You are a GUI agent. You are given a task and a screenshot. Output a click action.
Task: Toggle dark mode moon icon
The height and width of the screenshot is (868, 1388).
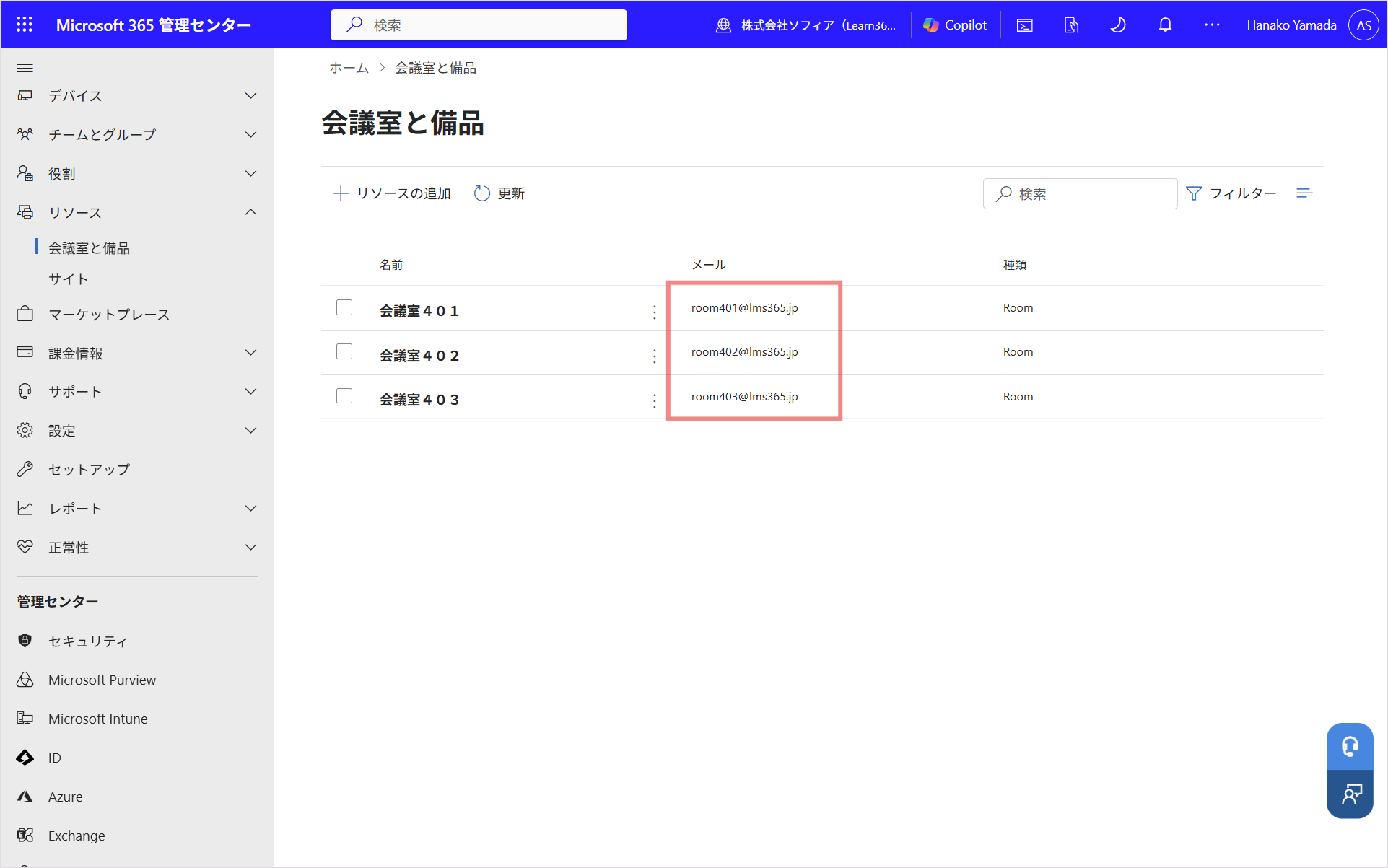(x=1118, y=25)
